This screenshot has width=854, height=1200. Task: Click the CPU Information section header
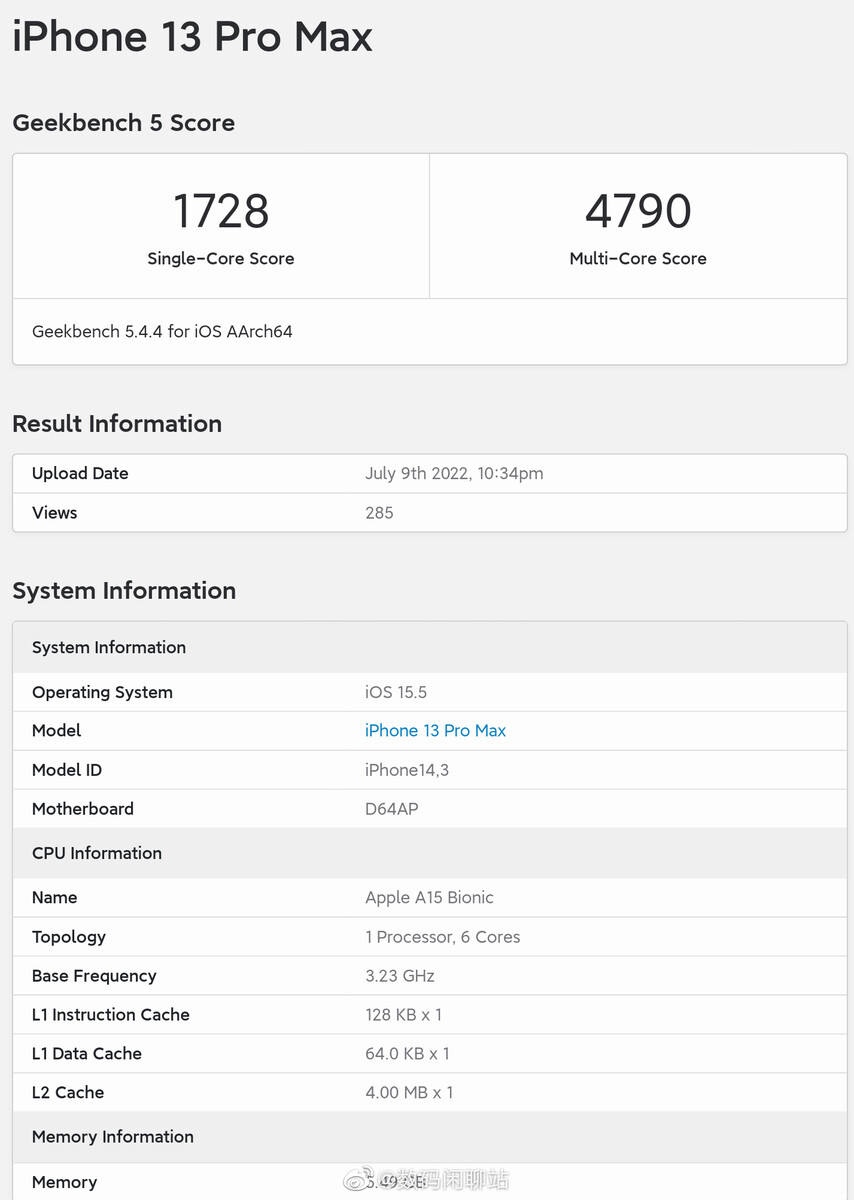97,853
